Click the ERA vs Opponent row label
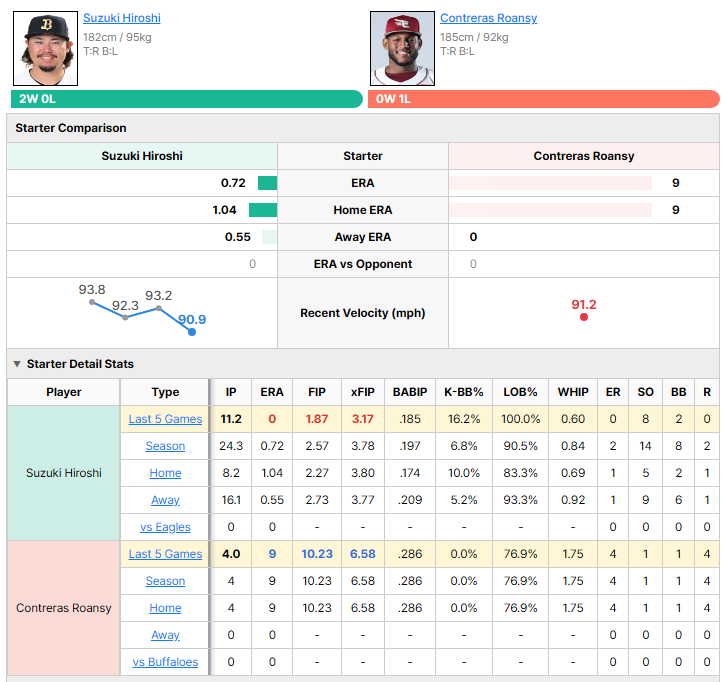Image resolution: width=726 pixels, height=682 pixels. click(x=363, y=264)
